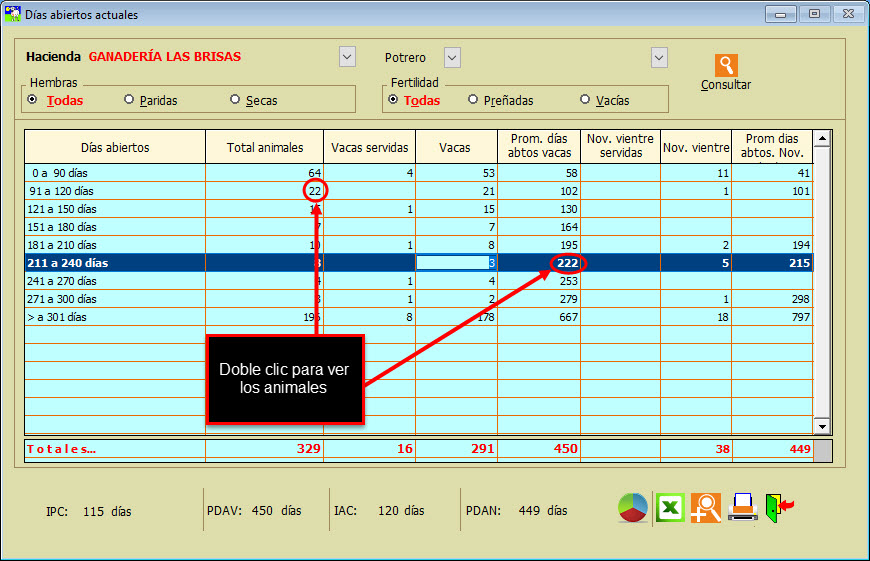This screenshot has width=870, height=561.
Task: Open the pie chart graph icon
Action: (x=632, y=508)
